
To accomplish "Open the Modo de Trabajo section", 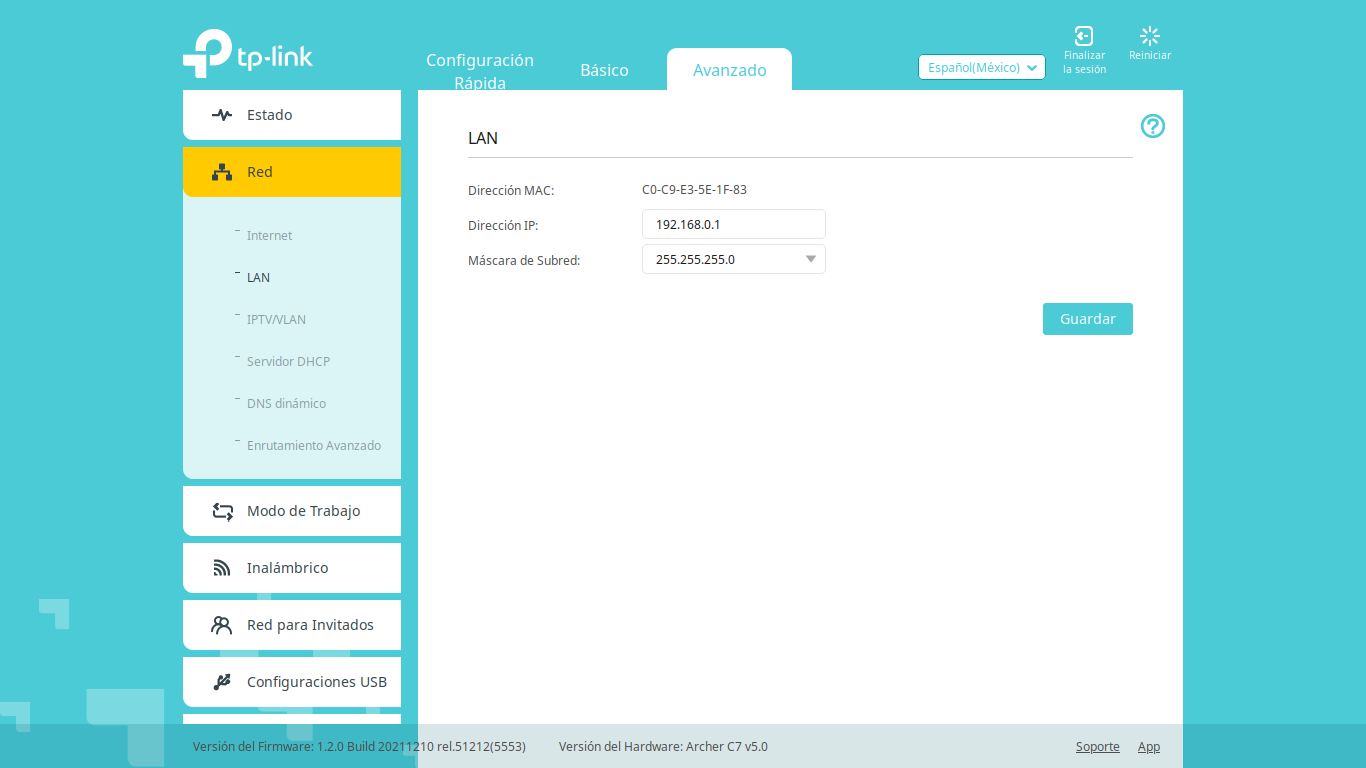I will [x=292, y=511].
